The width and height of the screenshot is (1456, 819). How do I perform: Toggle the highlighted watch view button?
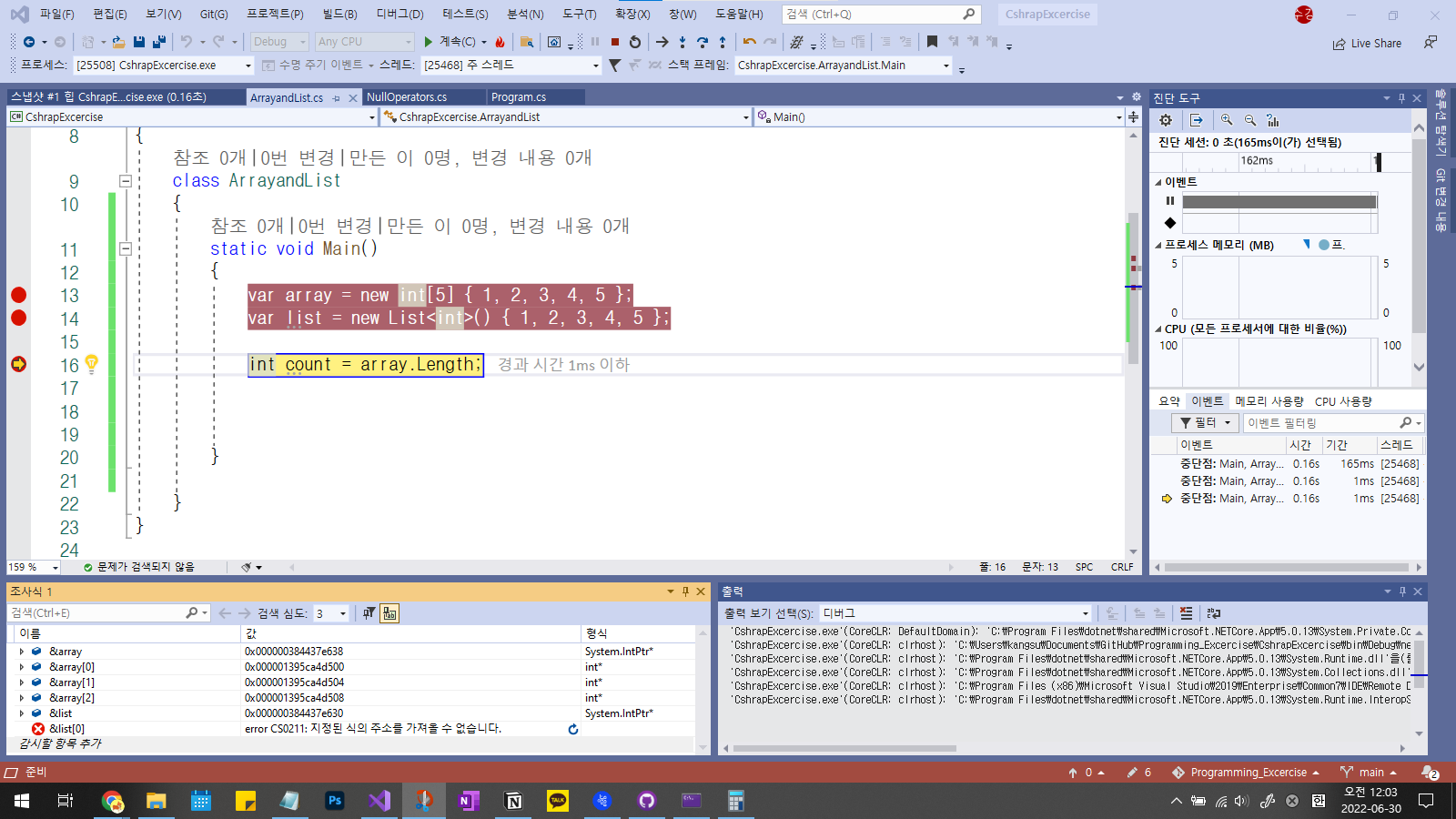click(x=389, y=613)
